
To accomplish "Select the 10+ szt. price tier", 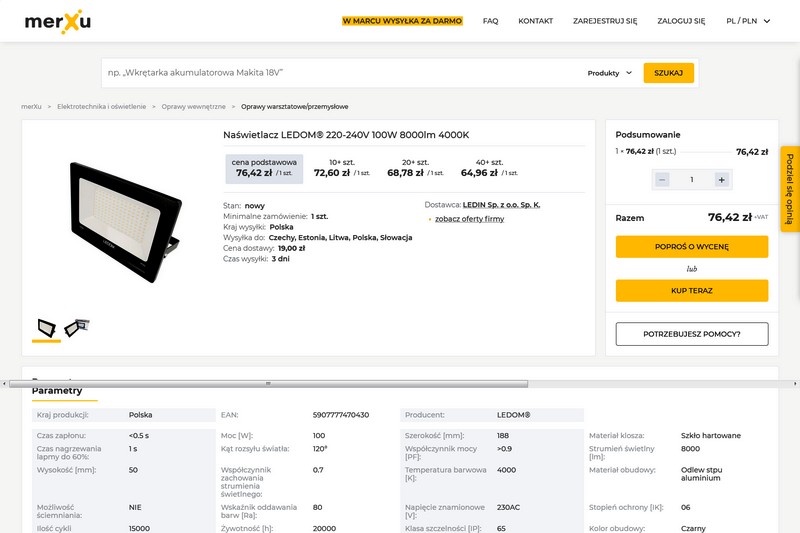I will 342,169.
